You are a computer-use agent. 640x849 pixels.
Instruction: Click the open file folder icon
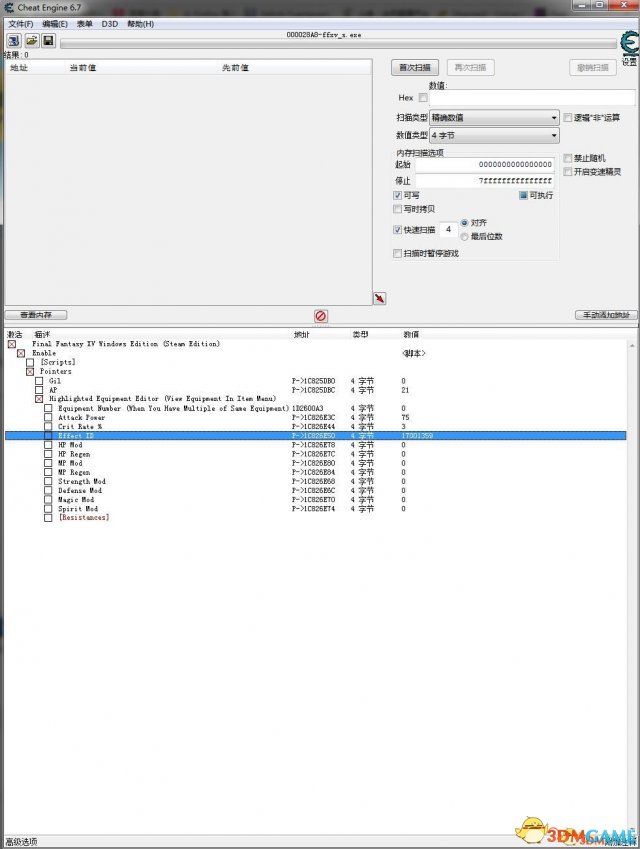(32, 41)
